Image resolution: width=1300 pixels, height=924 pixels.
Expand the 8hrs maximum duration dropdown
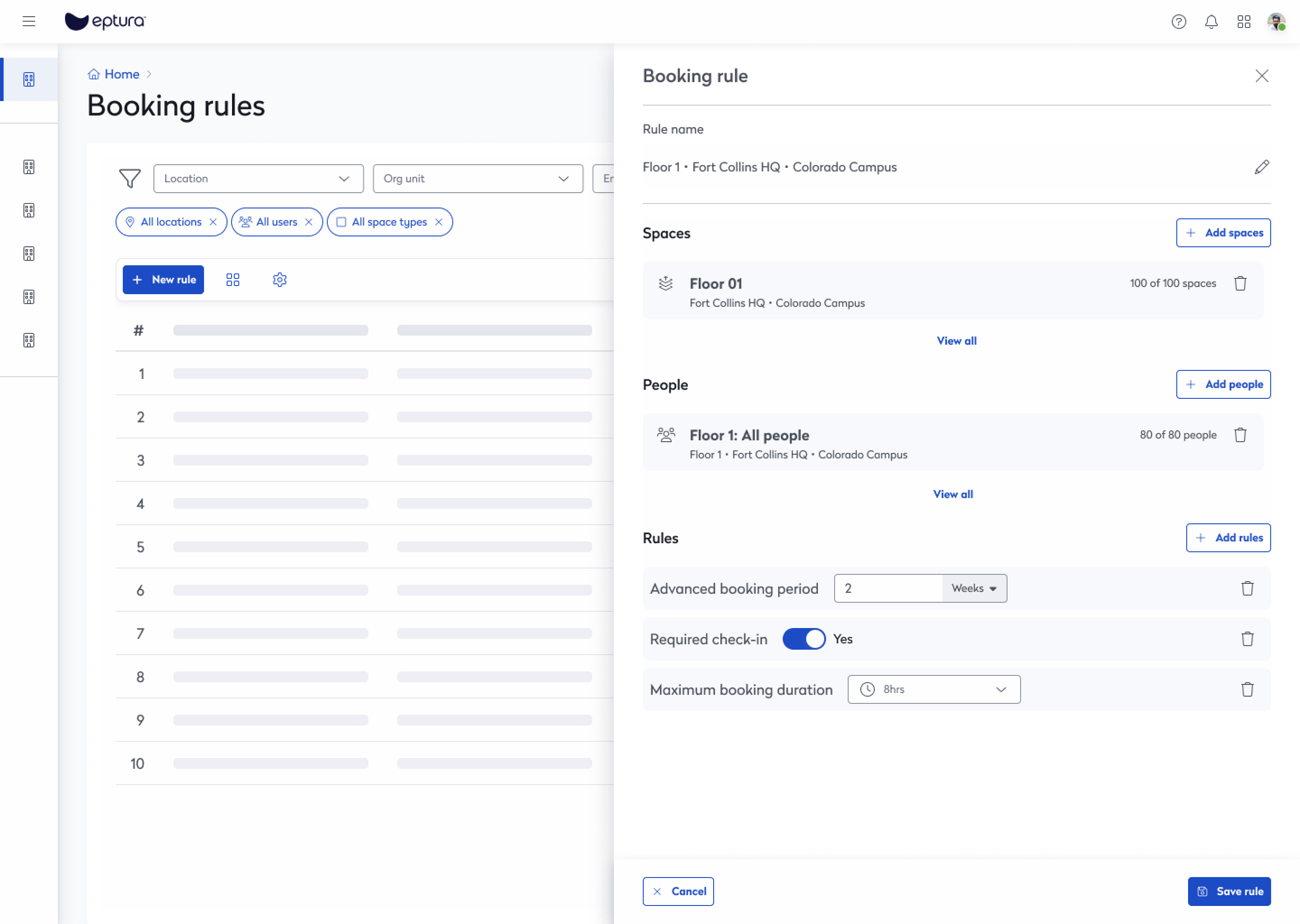tap(933, 689)
